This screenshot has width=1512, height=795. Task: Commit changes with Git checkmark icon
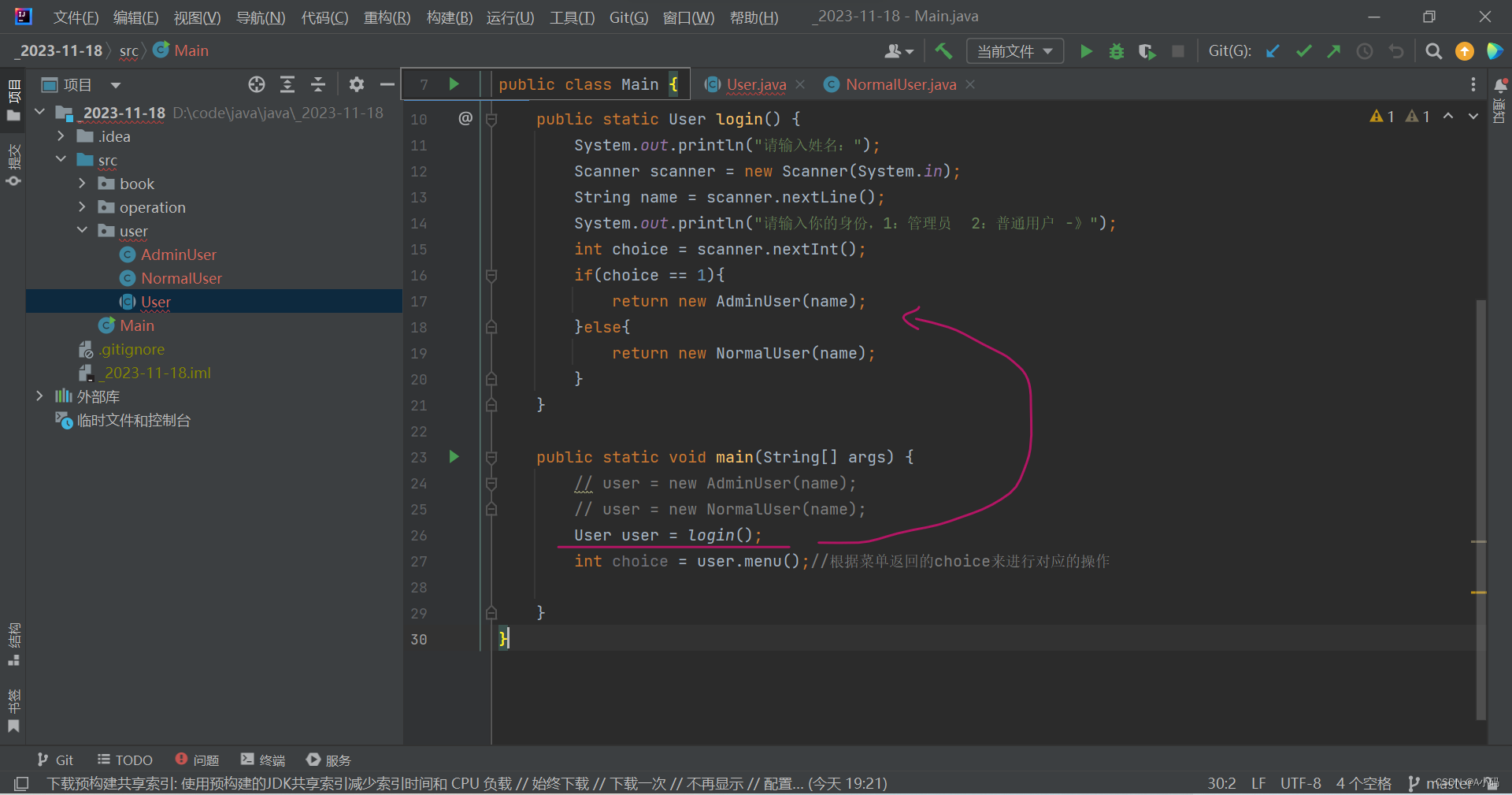[1303, 51]
